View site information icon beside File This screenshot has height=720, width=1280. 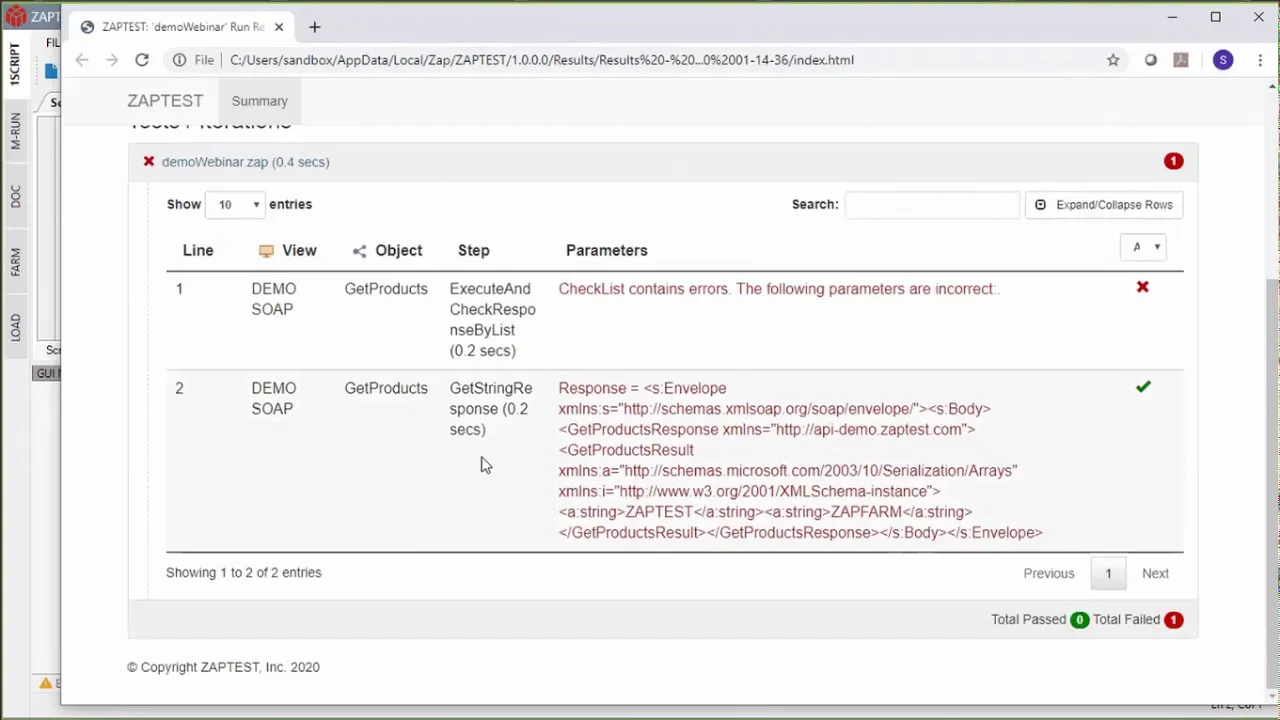pyautogui.click(x=179, y=60)
